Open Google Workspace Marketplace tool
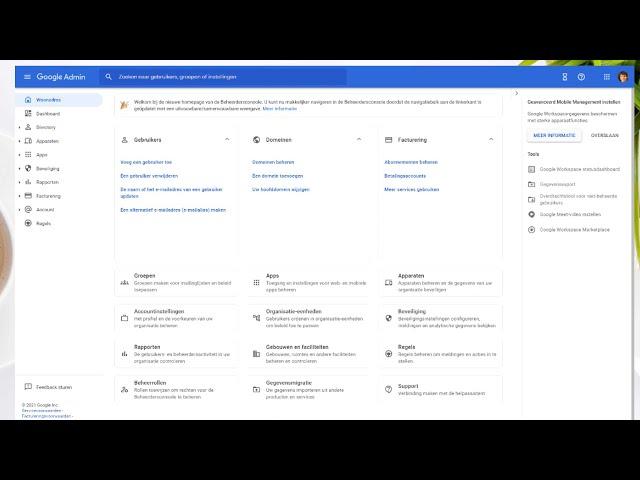Image resolution: width=640 pixels, height=480 pixels. [569, 230]
